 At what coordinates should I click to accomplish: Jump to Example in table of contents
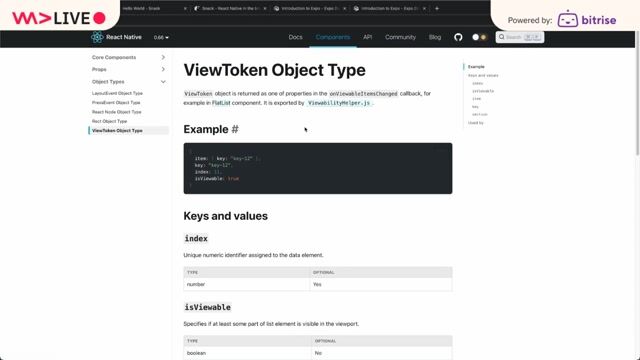476,67
